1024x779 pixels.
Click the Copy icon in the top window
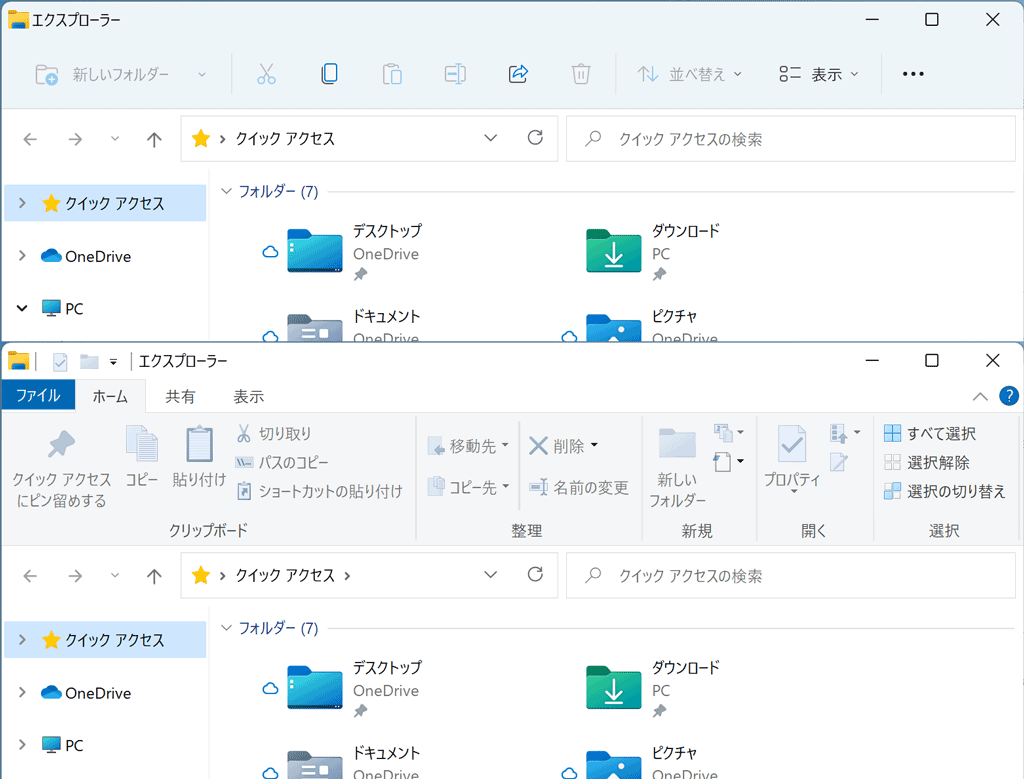[x=329, y=73]
